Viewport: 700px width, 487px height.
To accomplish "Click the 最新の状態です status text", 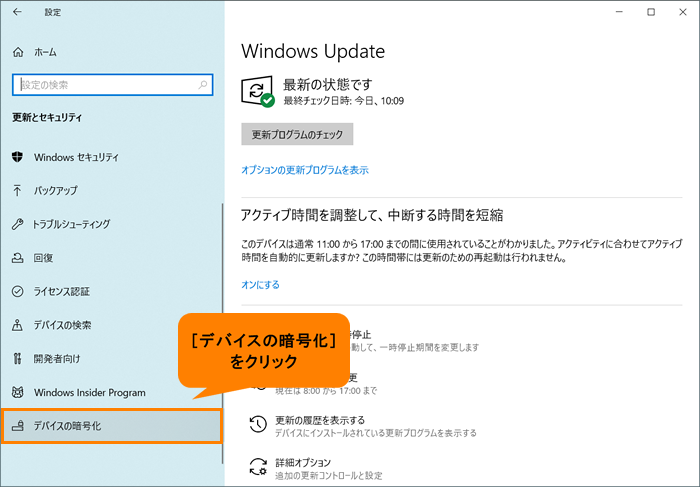I will 328,84.
